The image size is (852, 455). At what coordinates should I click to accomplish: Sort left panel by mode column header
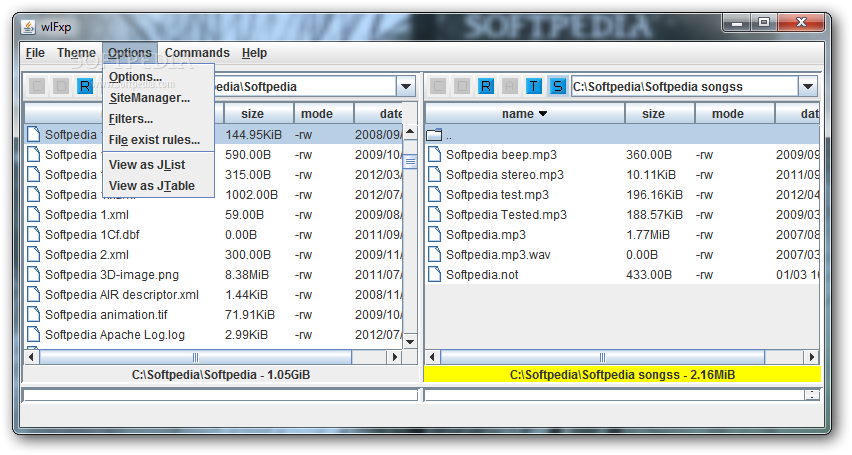(x=324, y=114)
